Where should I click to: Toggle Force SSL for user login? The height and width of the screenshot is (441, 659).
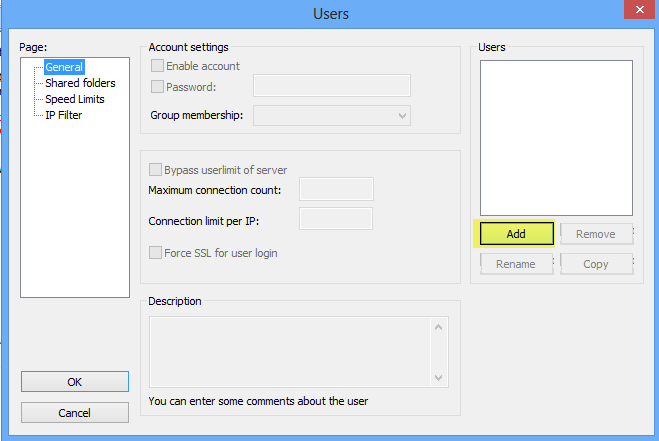(x=156, y=253)
